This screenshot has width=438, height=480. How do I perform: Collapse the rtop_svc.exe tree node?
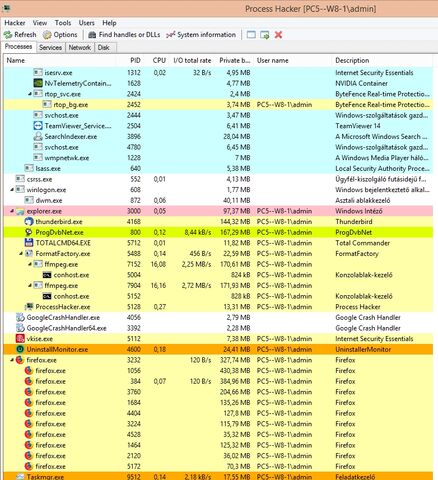pyautogui.click(x=30, y=94)
